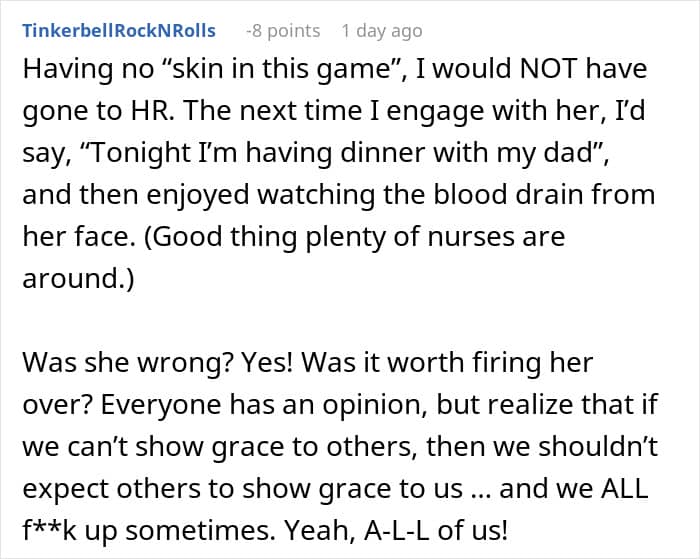Click the word HR in the comment
This screenshot has width=700, height=559.
click(x=151, y=111)
